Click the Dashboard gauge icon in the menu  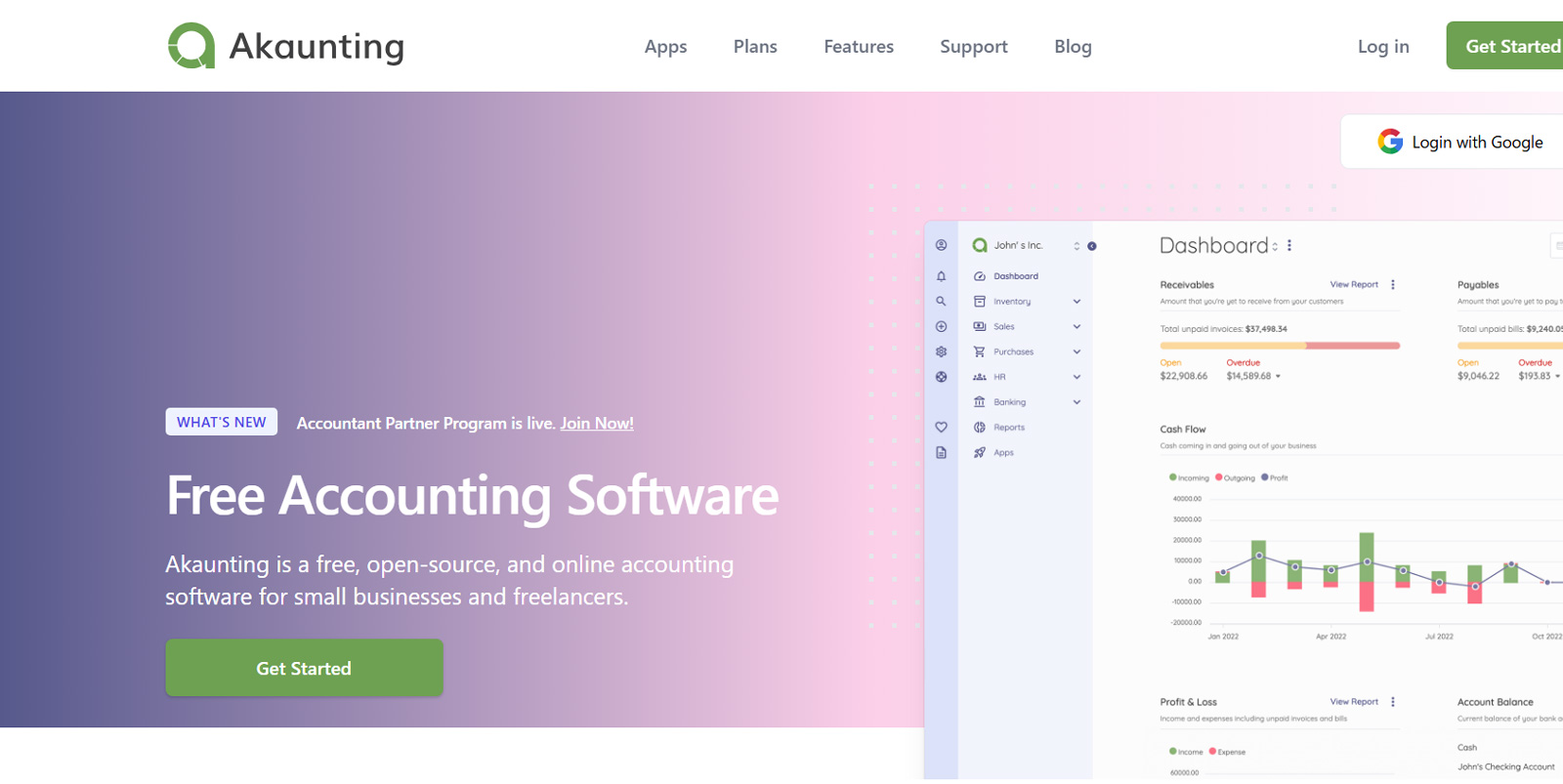(x=979, y=276)
